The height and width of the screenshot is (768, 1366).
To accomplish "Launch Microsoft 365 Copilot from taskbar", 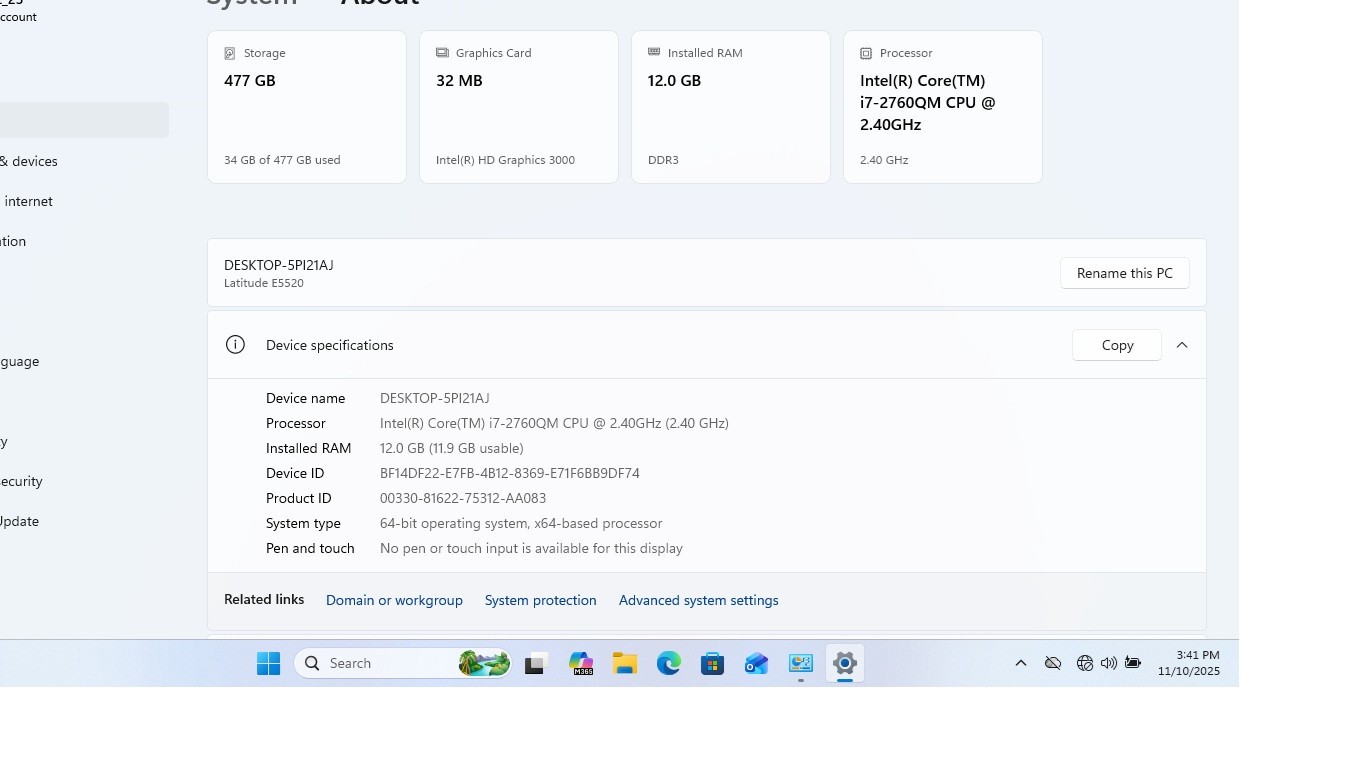I will [x=581, y=663].
